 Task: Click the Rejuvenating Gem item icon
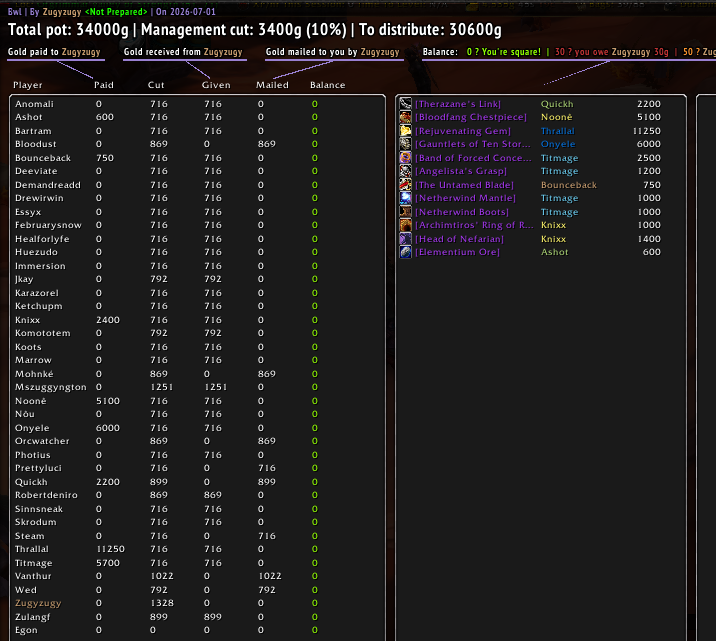coord(405,131)
